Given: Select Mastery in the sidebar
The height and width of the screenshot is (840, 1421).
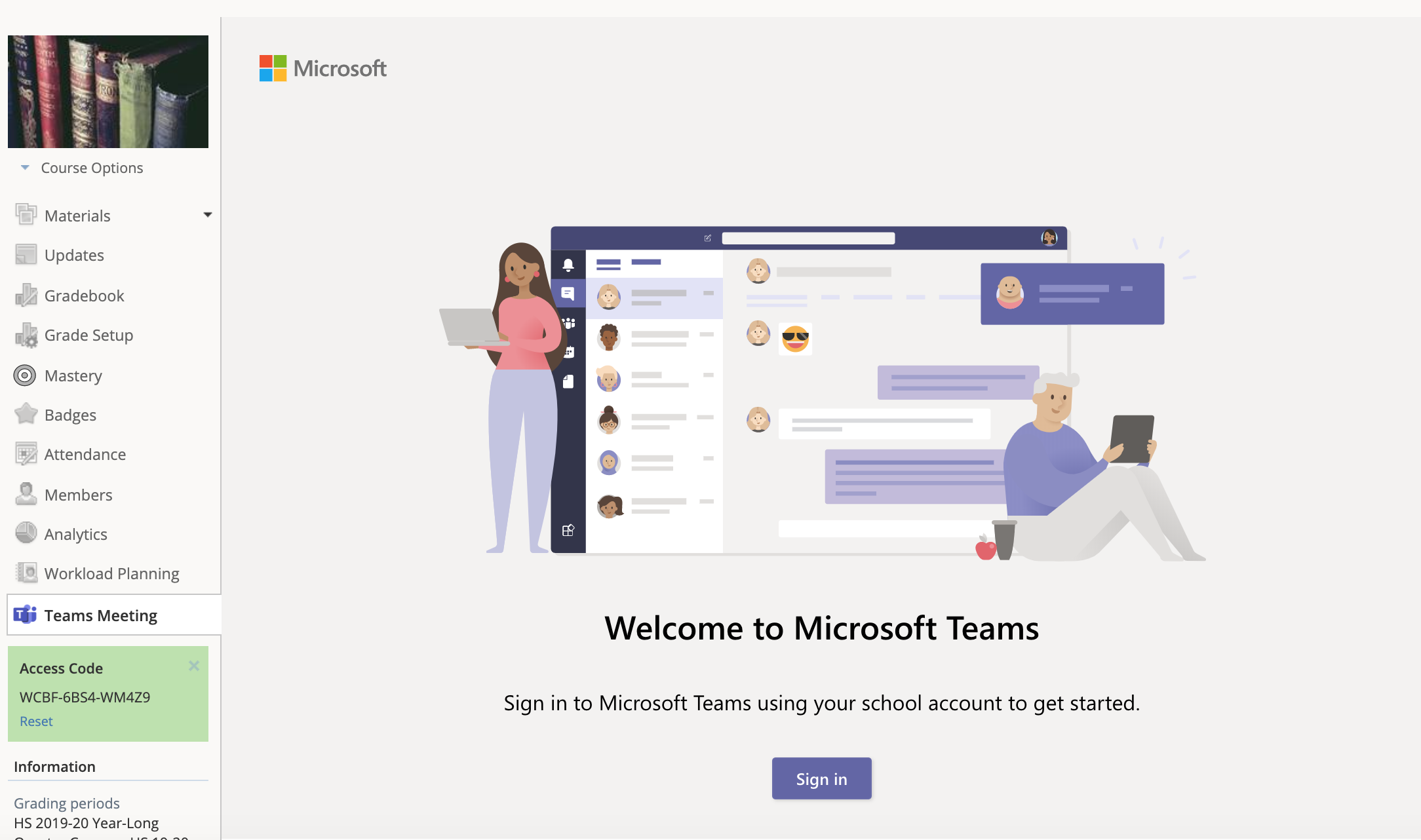Looking at the screenshot, I should coord(73,376).
